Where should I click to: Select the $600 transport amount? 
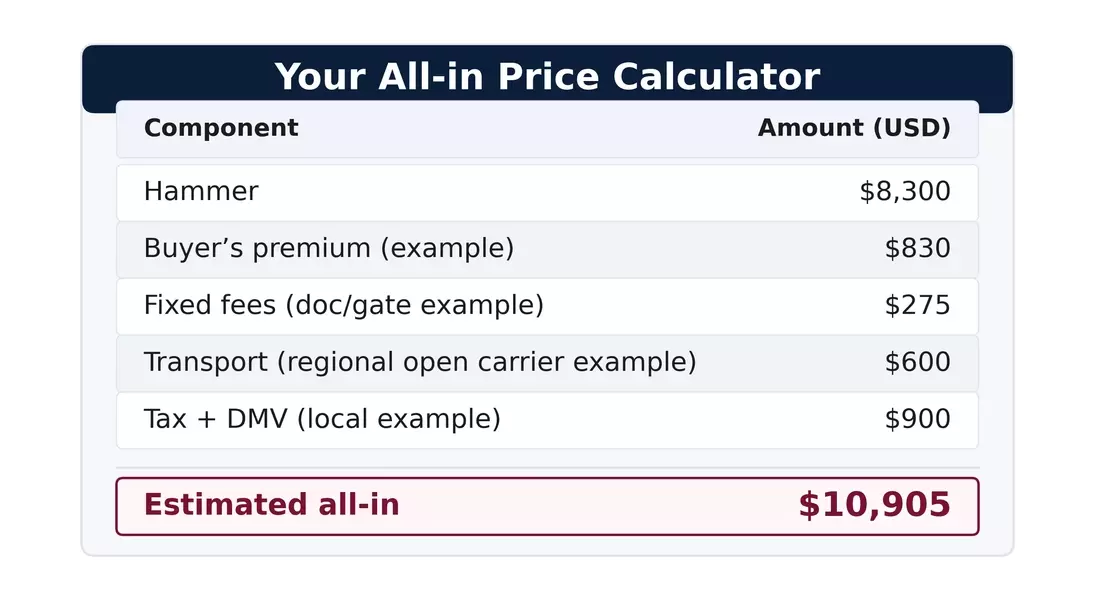point(917,362)
